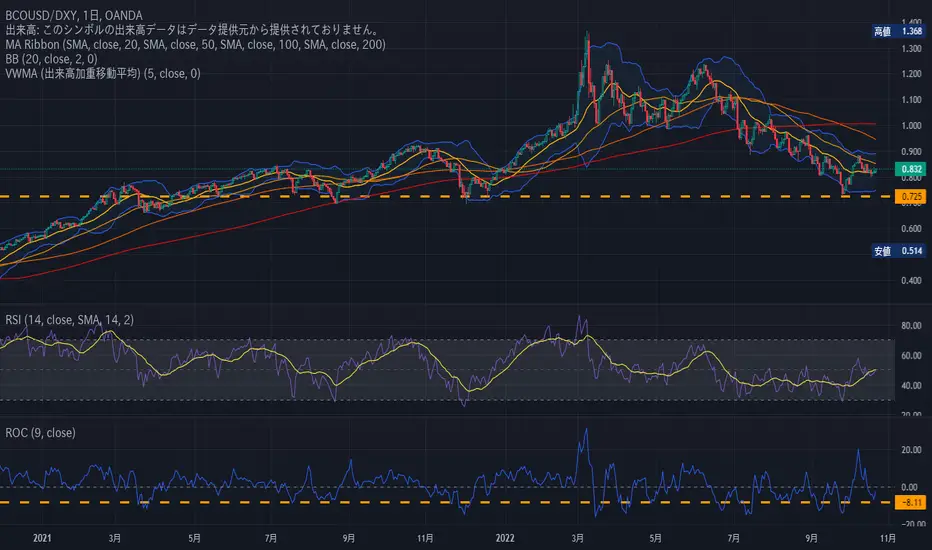Click the 1.000 price axis label

(x=912, y=125)
